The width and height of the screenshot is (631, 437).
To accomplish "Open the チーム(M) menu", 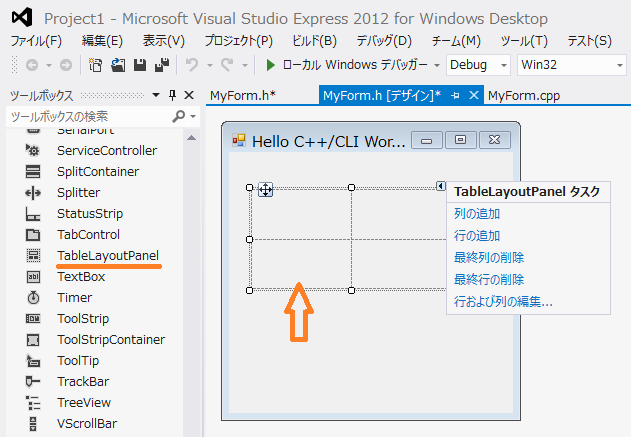I will pyautogui.click(x=456, y=41).
